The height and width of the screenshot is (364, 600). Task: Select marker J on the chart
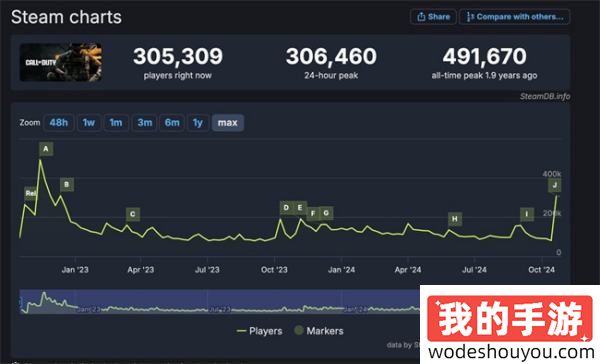pyautogui.click(x=554, y=186)
